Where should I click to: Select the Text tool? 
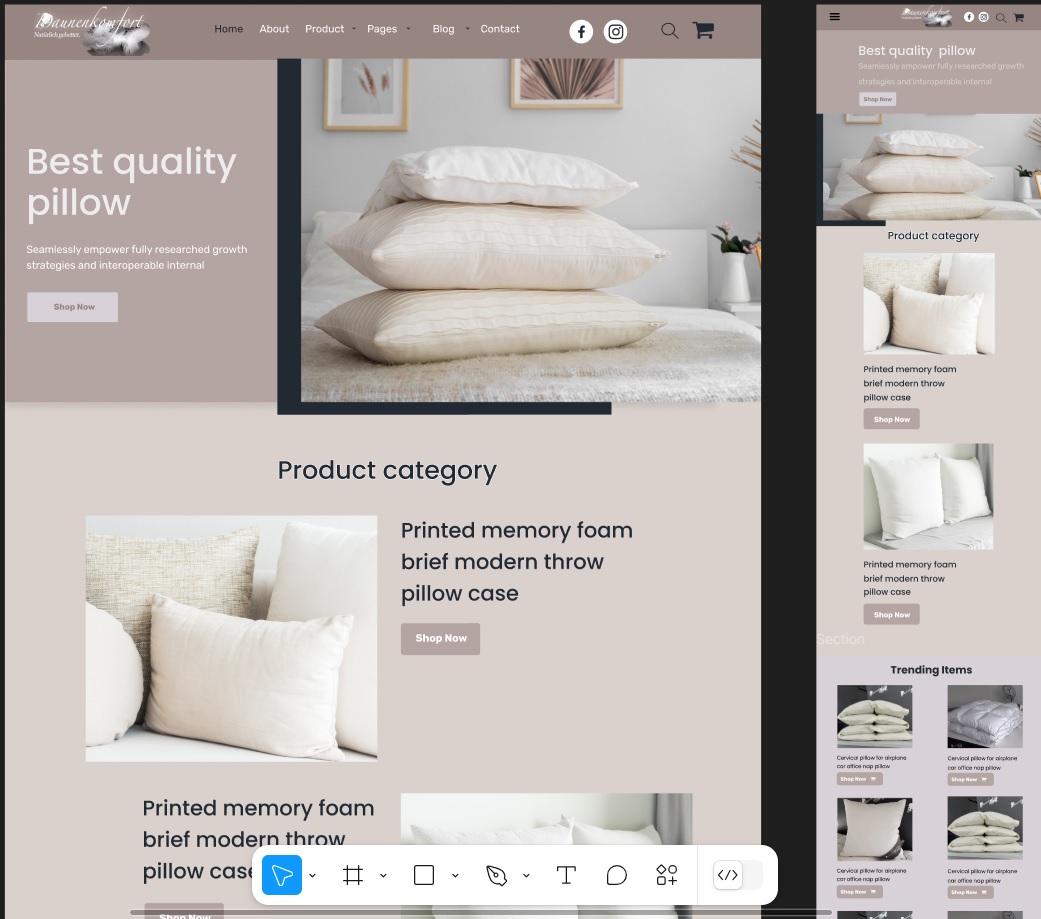click(566, 875)
